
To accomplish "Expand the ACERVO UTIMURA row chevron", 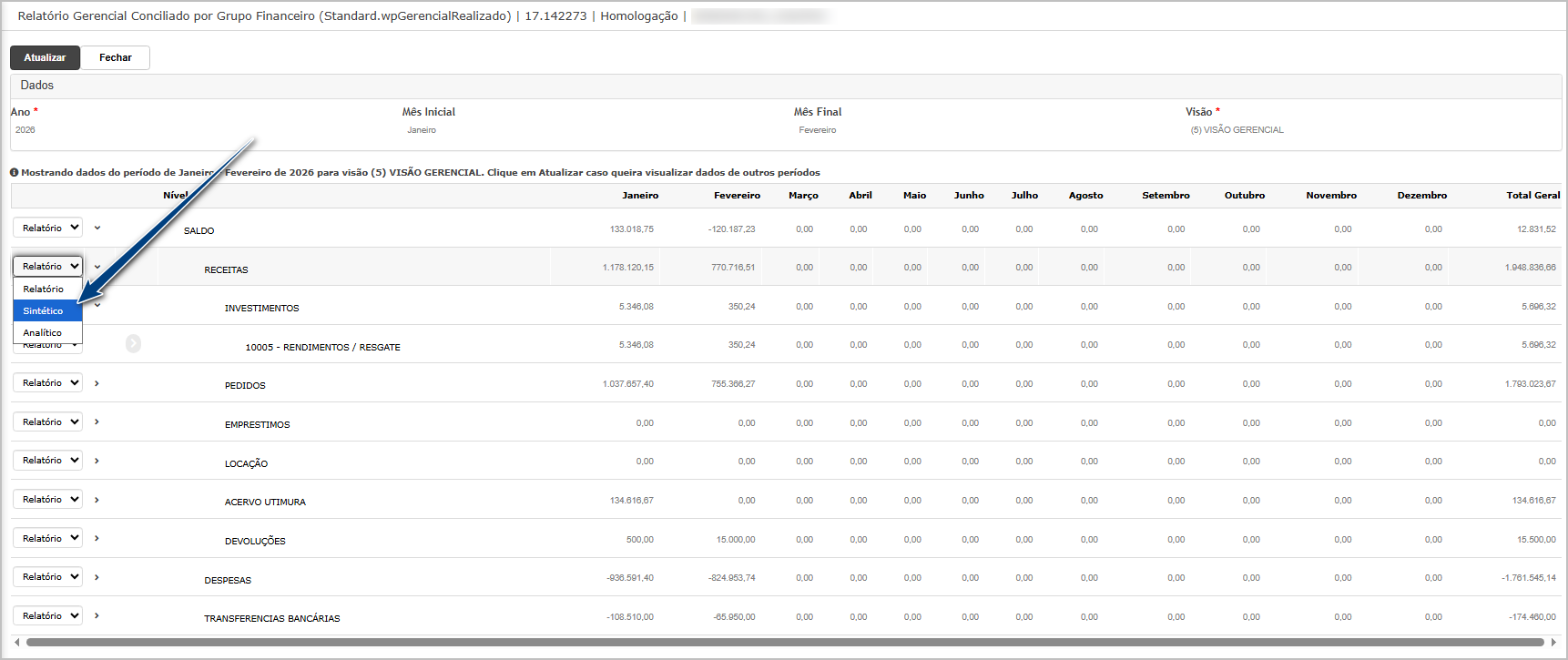I will pos(97,500).
